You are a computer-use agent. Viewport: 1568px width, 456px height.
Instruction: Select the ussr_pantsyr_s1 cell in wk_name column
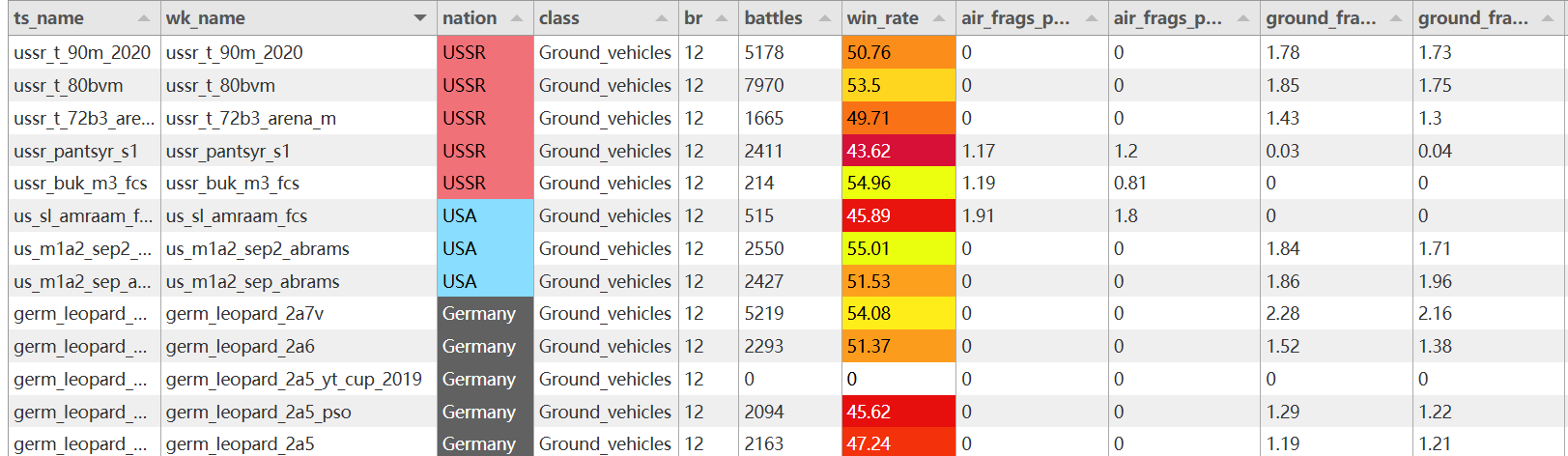click(228, 151)
